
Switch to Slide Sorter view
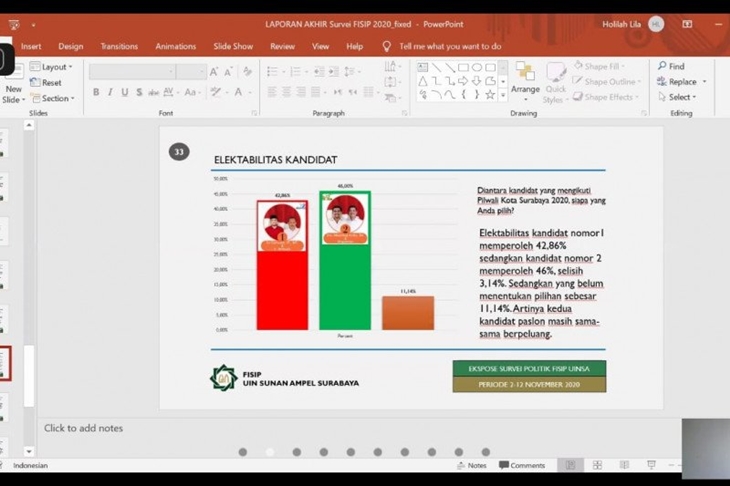point(597,465)
